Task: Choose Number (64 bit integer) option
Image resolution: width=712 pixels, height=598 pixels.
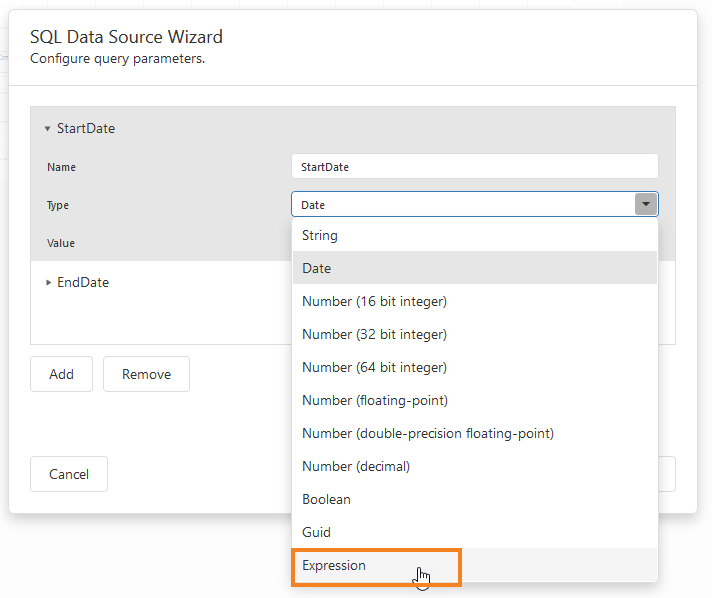Action: [x=475, y=367]
